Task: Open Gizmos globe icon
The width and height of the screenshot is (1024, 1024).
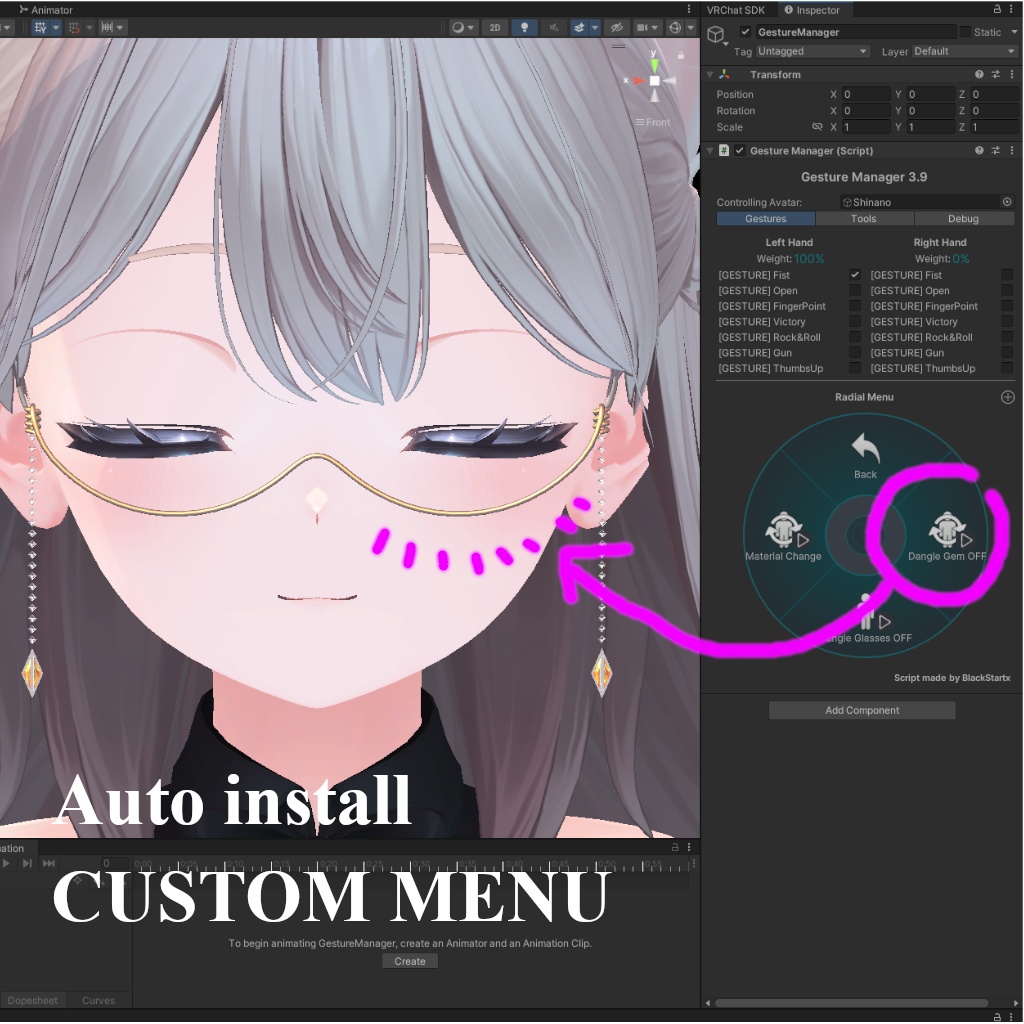Action: pos(675,27)
